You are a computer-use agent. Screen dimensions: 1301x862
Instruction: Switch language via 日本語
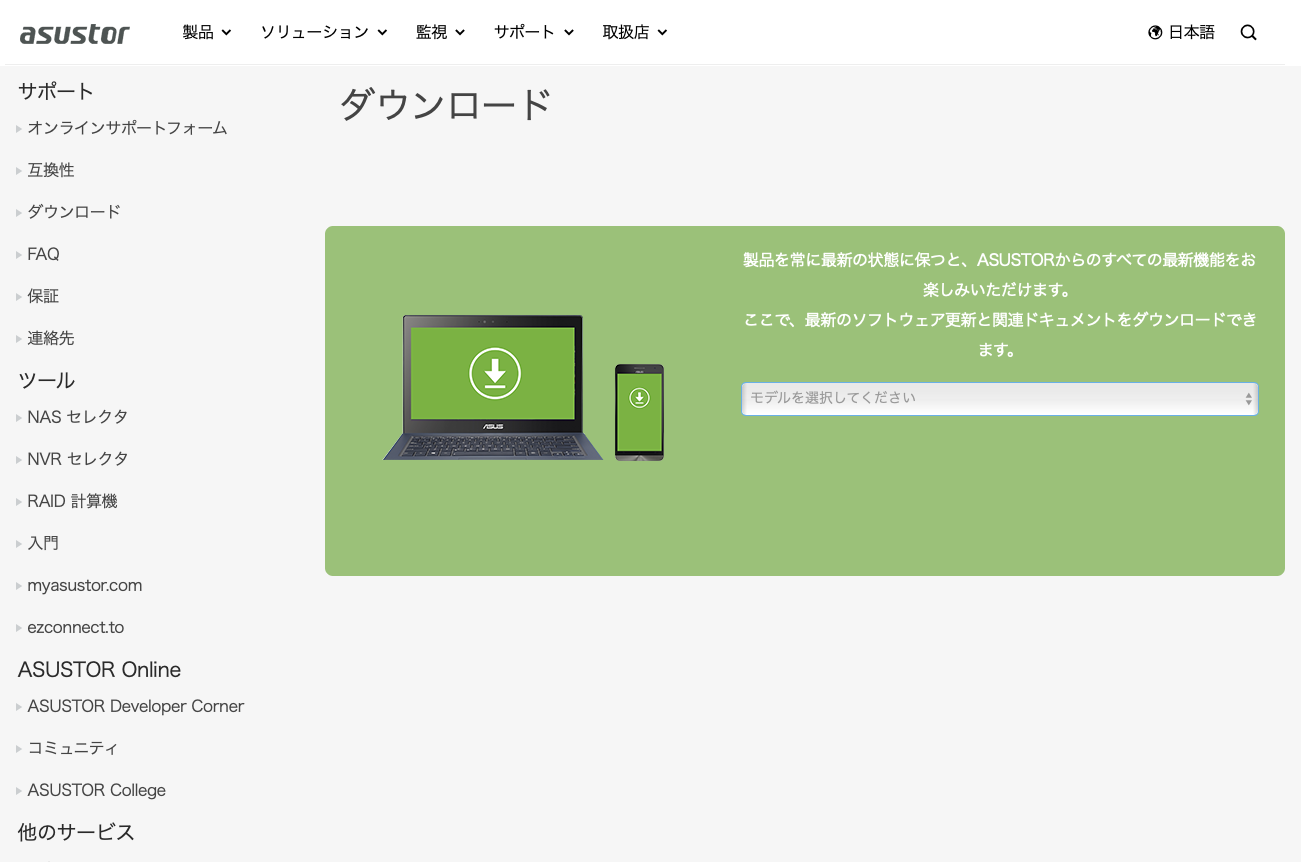click(1191, 32)
